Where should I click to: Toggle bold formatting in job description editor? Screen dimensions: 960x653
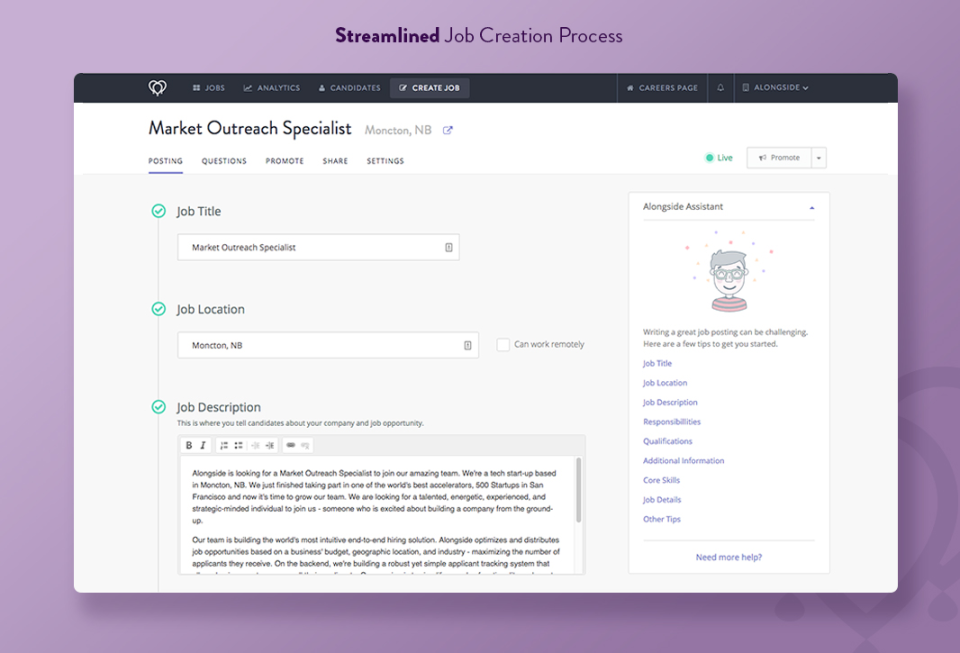click(190, 445)
